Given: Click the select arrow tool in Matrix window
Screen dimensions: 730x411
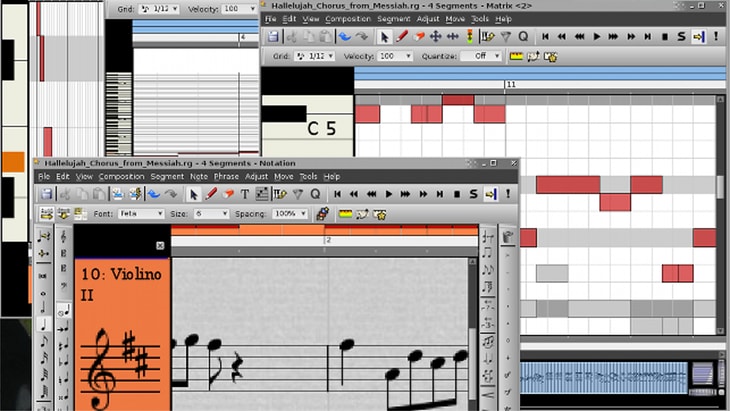Looking at the screenshot, I should [385, 37].
